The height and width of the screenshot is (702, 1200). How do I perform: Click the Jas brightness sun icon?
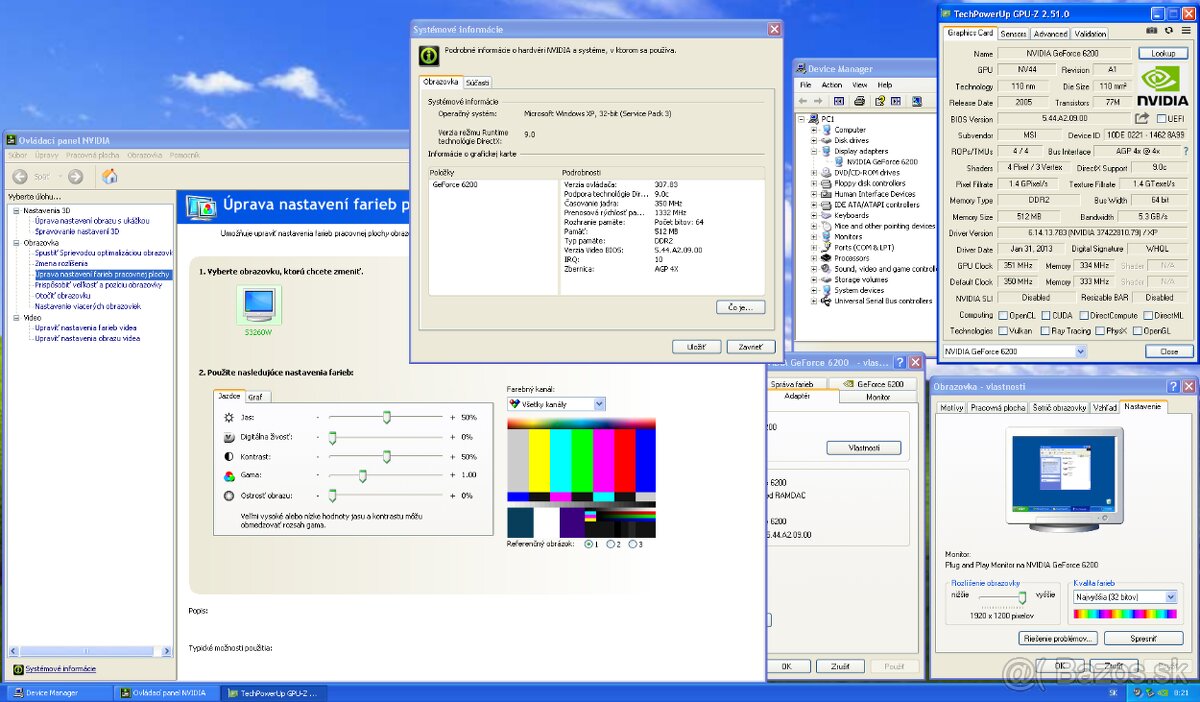(x=229, y=417)
